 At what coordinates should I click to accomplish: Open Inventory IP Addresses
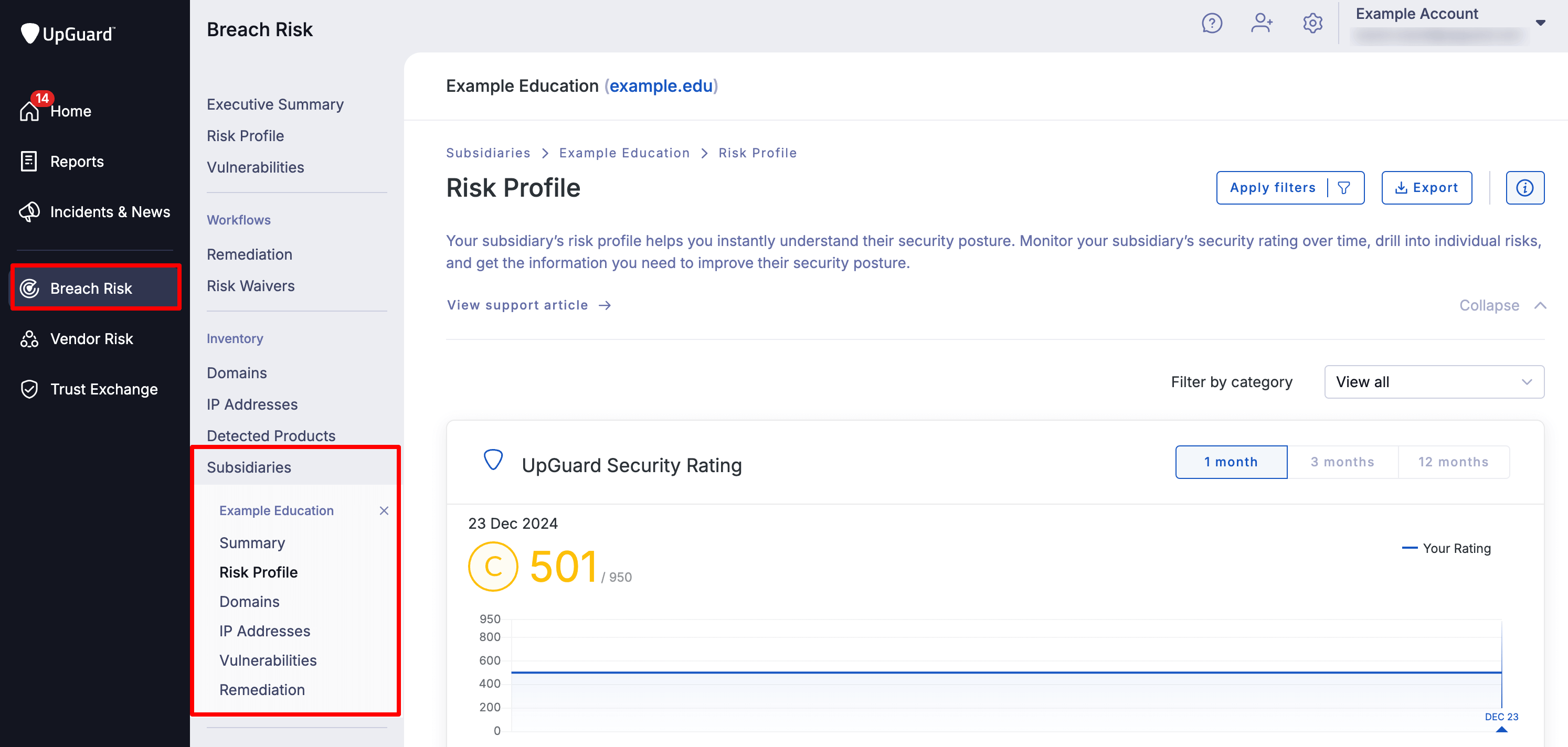pos(252,404)
